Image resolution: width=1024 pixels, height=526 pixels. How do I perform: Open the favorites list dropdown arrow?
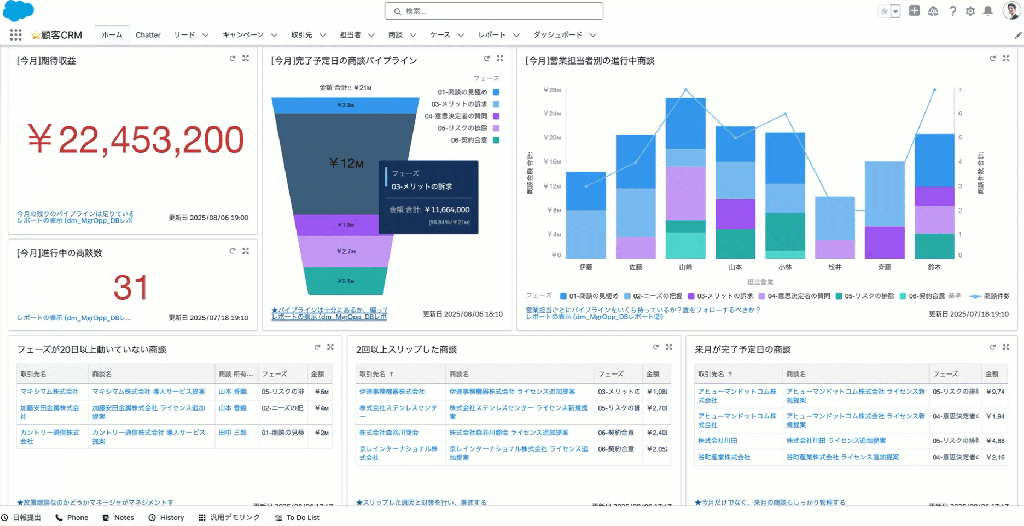pyautogui.click(x=895, y=11)
